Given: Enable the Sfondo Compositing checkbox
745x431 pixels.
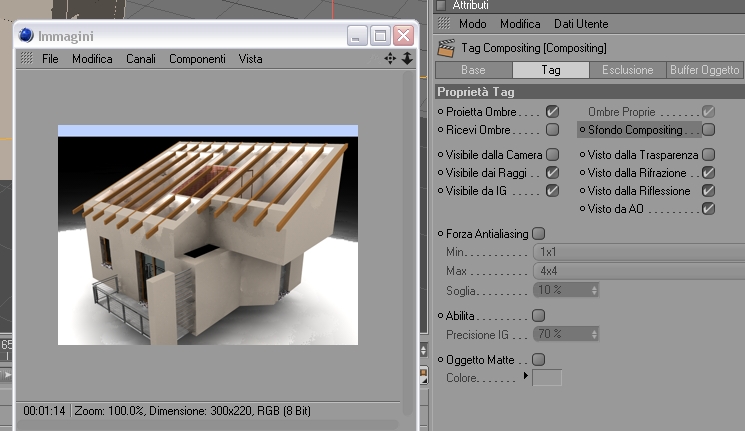Looking at the screenshot, I should point(708,129).
